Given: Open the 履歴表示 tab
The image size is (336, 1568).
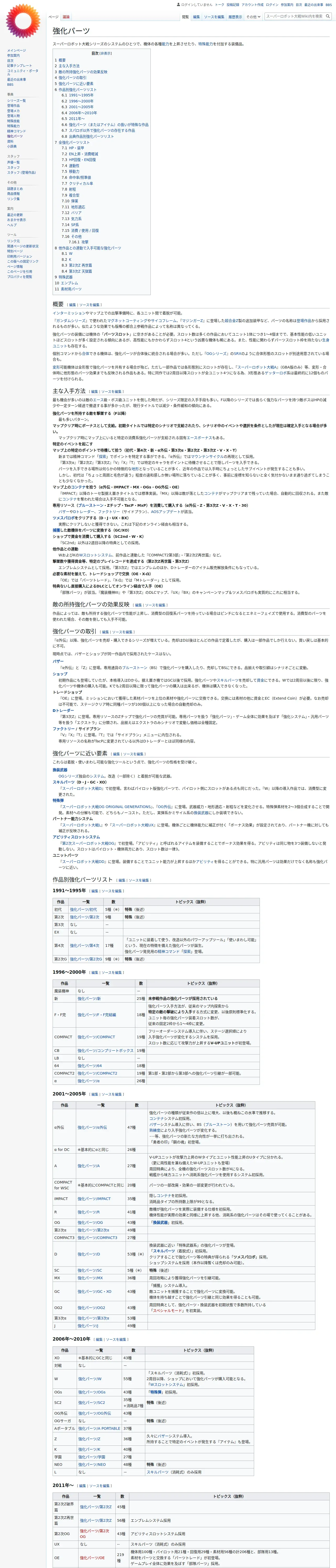Looking at the screenshot, I should click(x=235, y=17).
